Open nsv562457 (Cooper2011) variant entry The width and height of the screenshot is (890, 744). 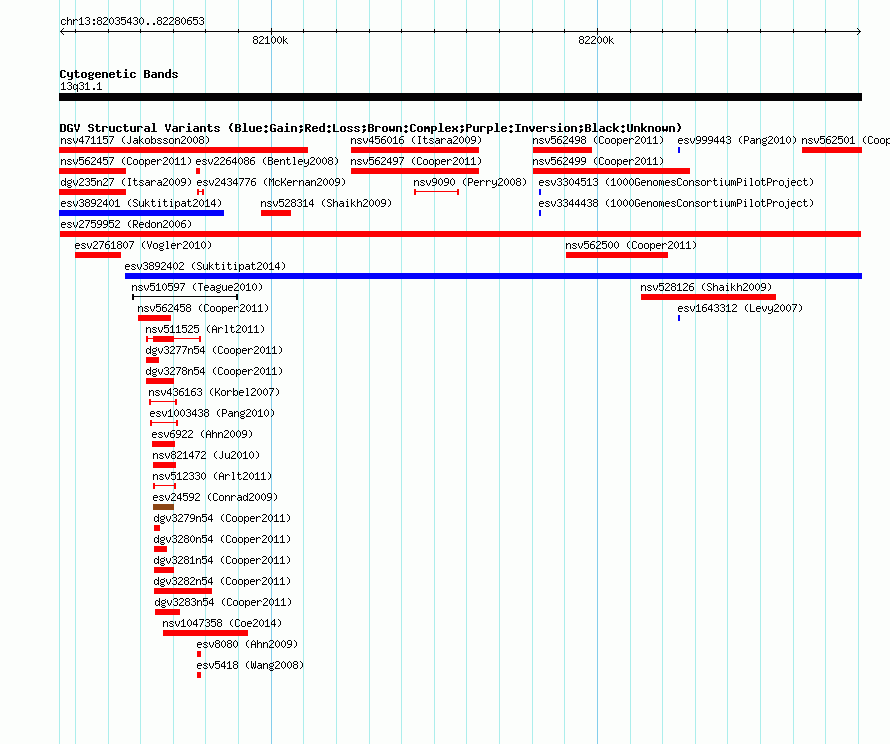click(126, 161)
